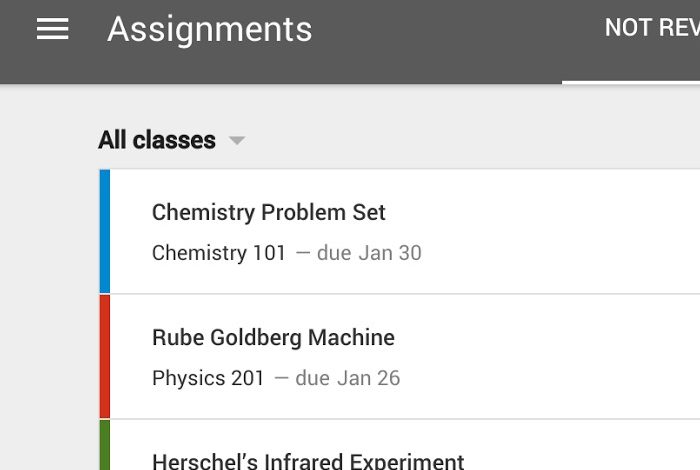Screen dimensions: 700x470
Task: Click empty space in Herschel's Experiment row
Action: pyautogui.click(x=580, y=446)
